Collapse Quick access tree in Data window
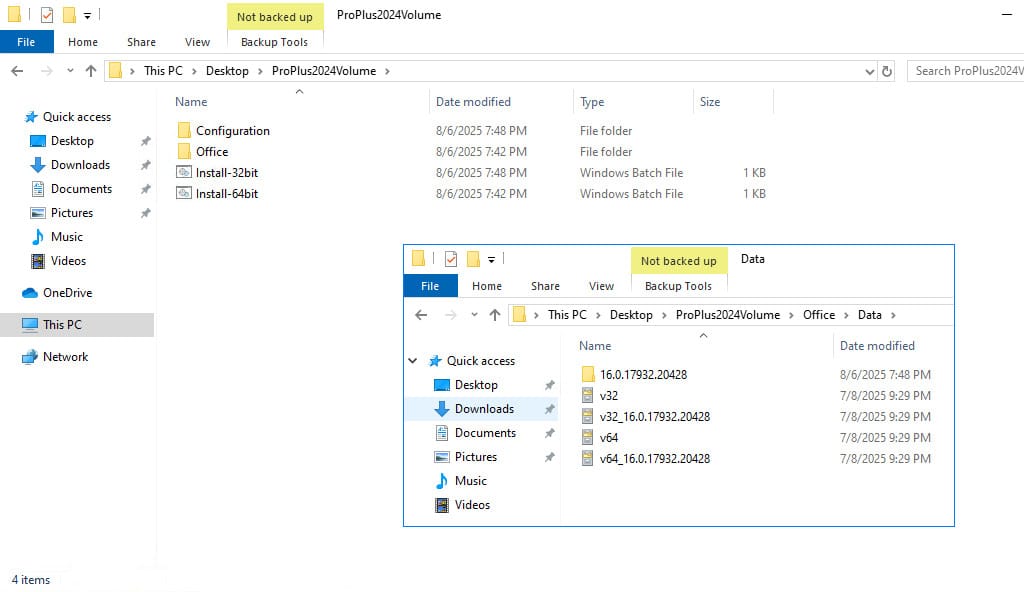Screen dimensions: 1024x592 pyautogui.click(x=413, y=361)
